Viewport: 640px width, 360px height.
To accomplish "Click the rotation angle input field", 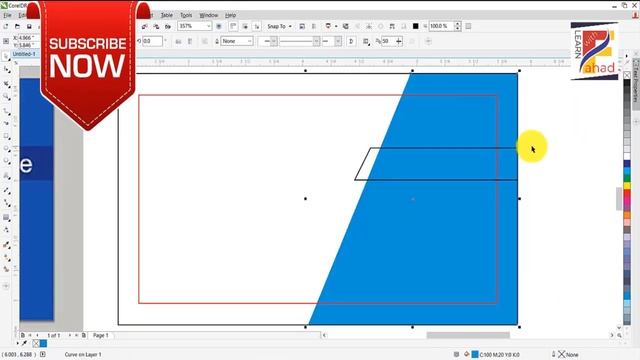I will 152,41.
